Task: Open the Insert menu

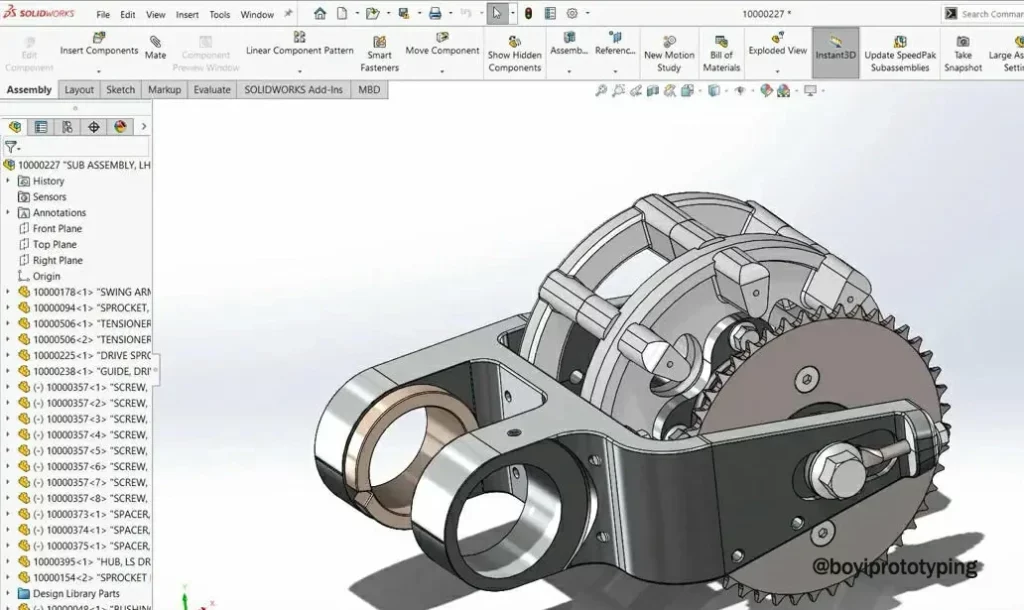Action: point(187,14)
